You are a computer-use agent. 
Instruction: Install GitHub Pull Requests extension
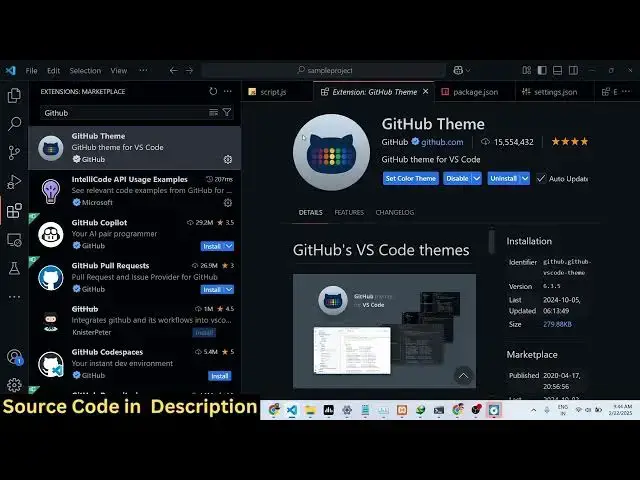[212, 289]
